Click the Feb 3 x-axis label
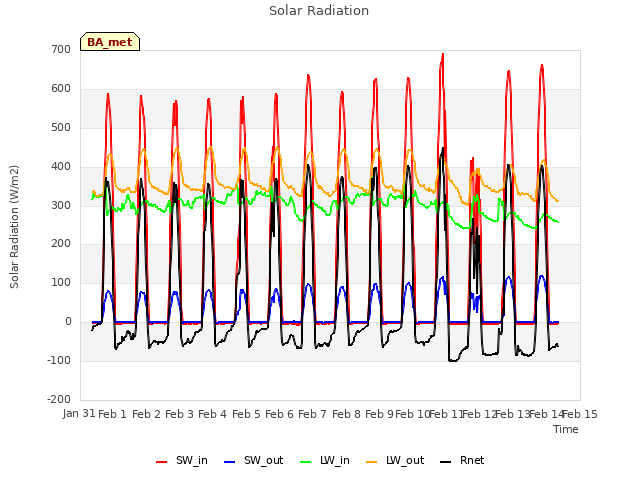Screen dimensions: 640x480 click(x=179, y=414)
